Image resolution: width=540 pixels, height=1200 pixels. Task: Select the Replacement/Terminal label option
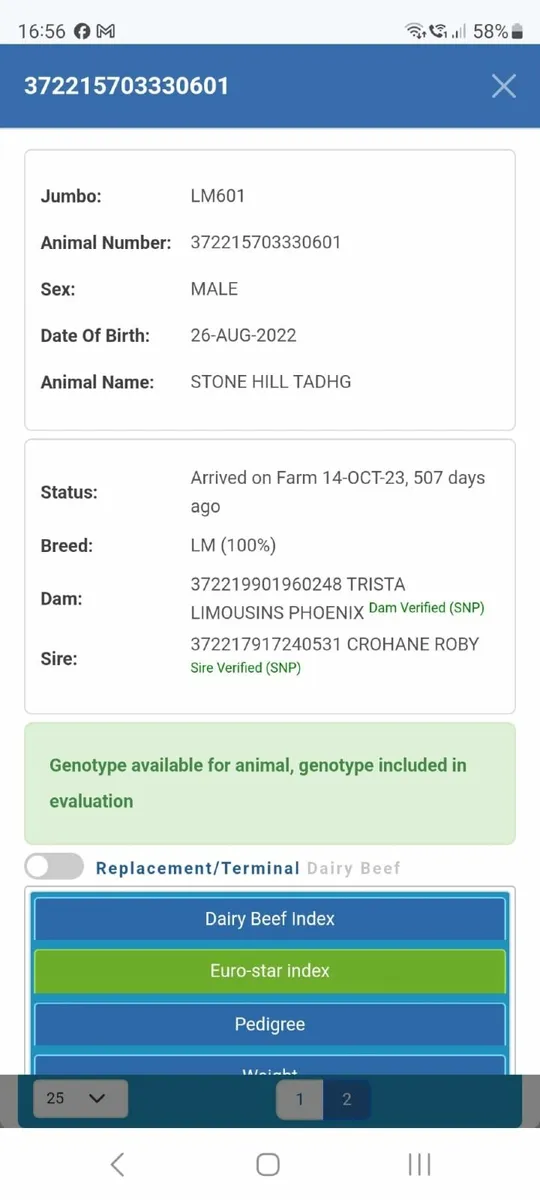coord(198,868)
